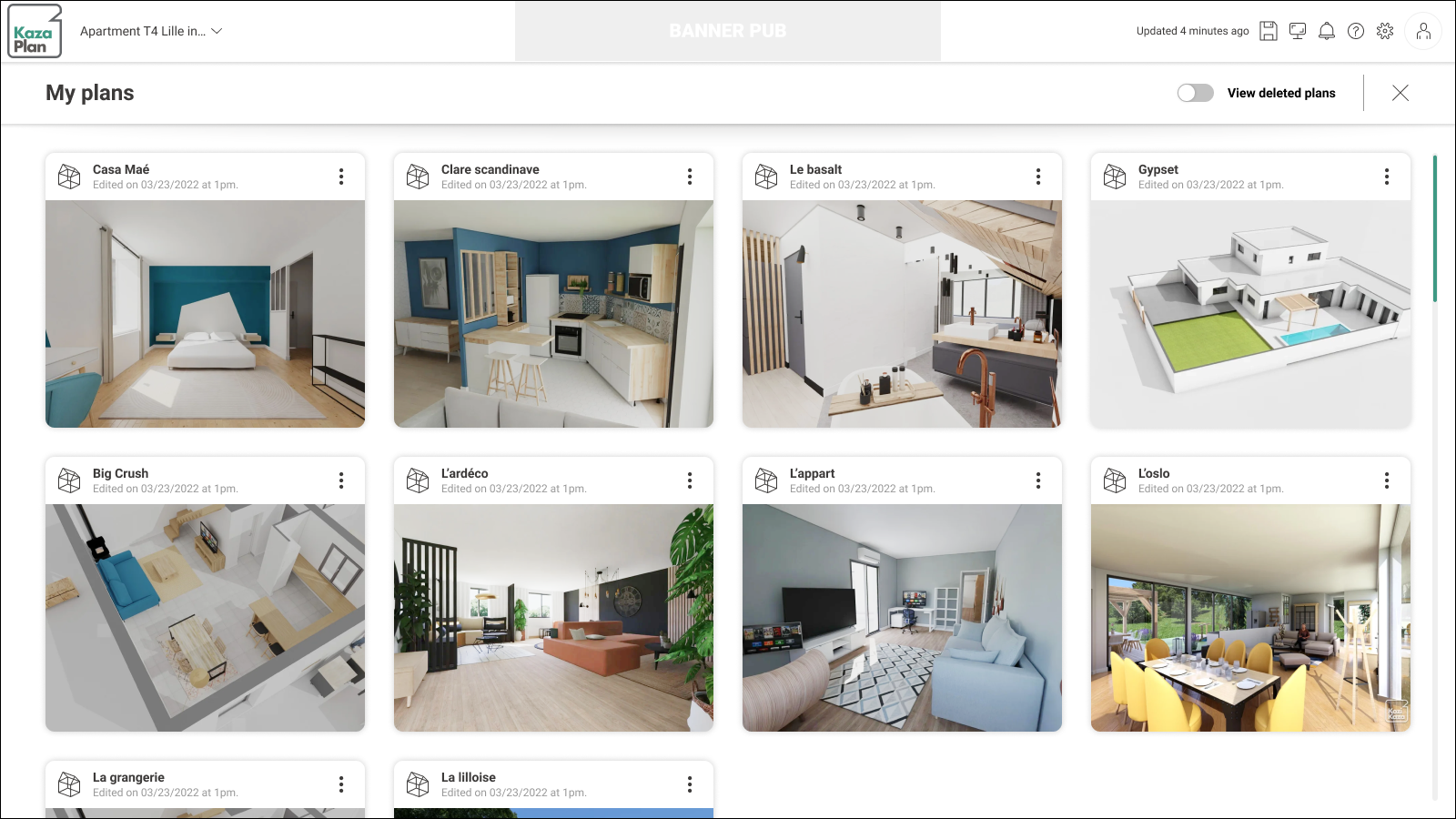This screenshot has height=819, width=1456.
Task: Click the green vertical scrollbar thumb
Action: click(x=1435, y=228)
